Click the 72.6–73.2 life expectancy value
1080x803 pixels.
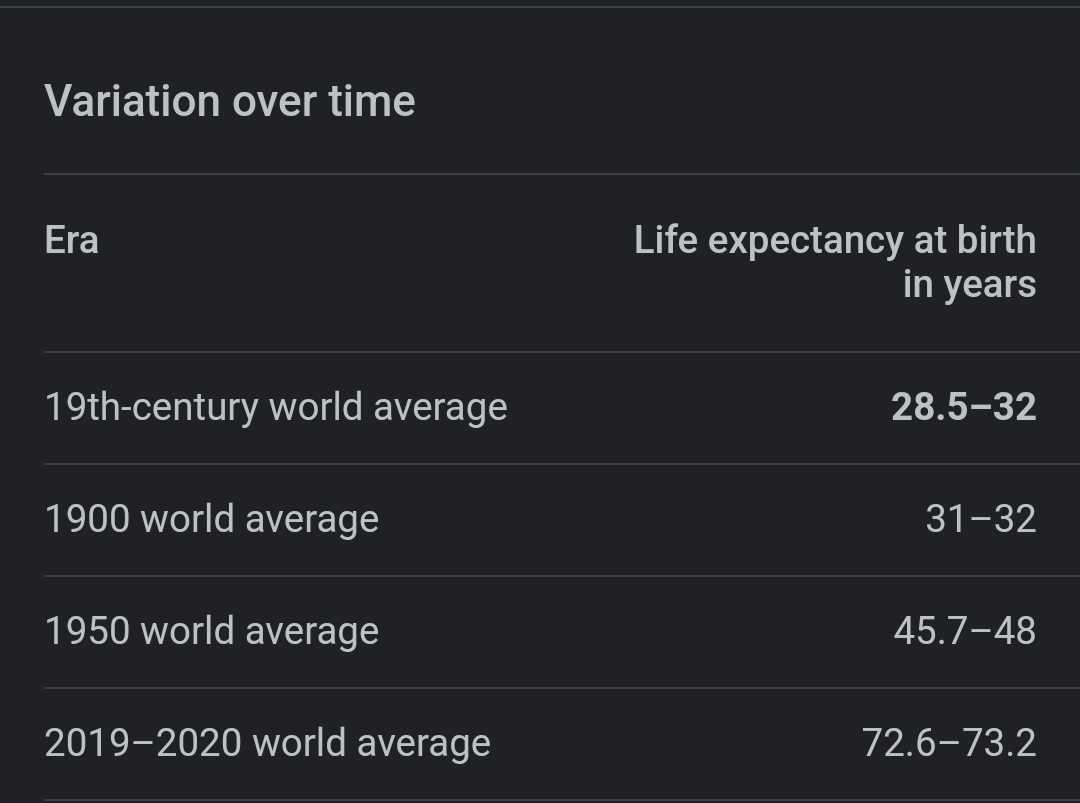pos(948,744)
